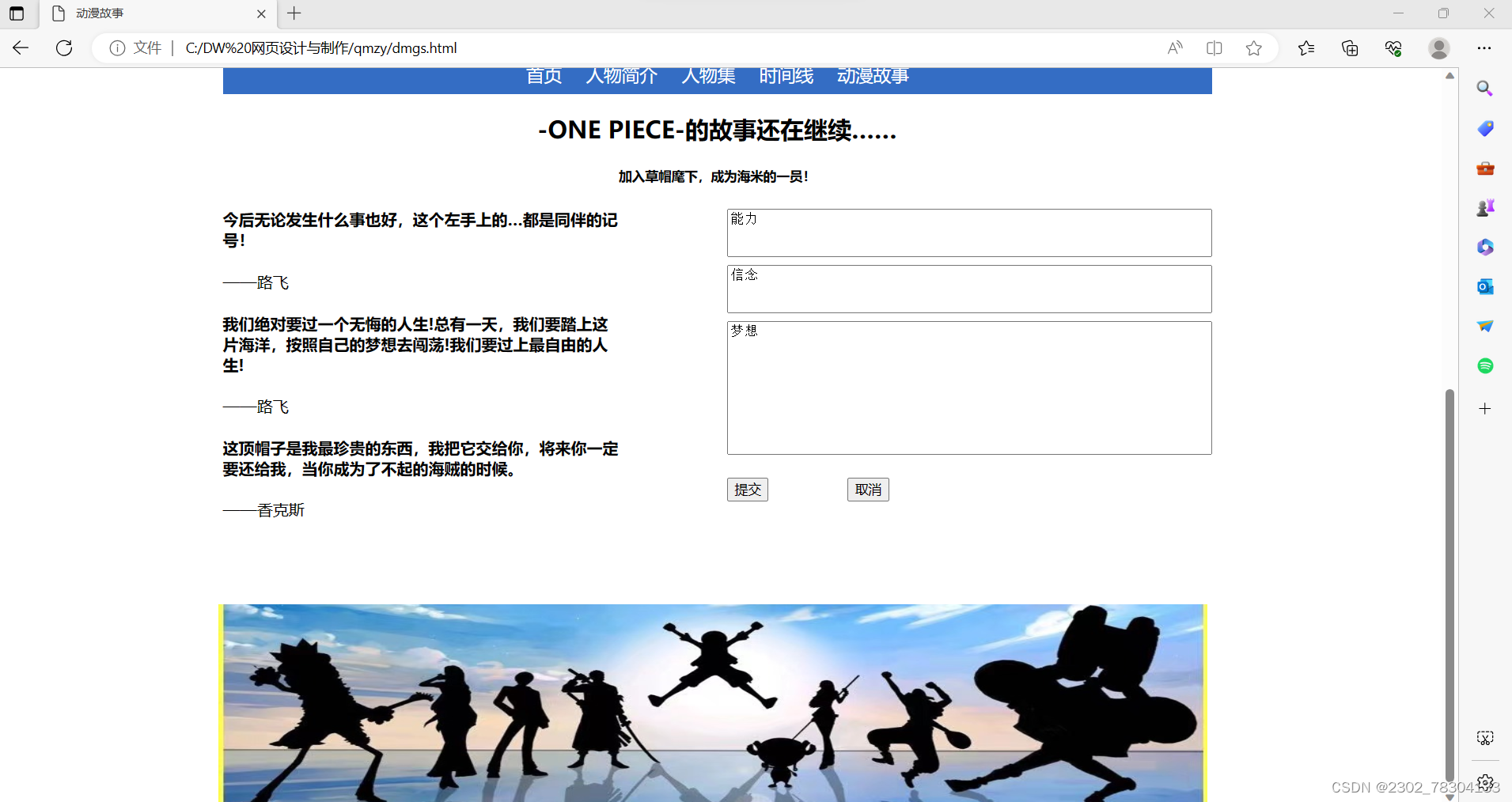Show site information icon in address bar
Image resolution: width=1512 pixels, height=802 pixels.
tap(117, 48)
